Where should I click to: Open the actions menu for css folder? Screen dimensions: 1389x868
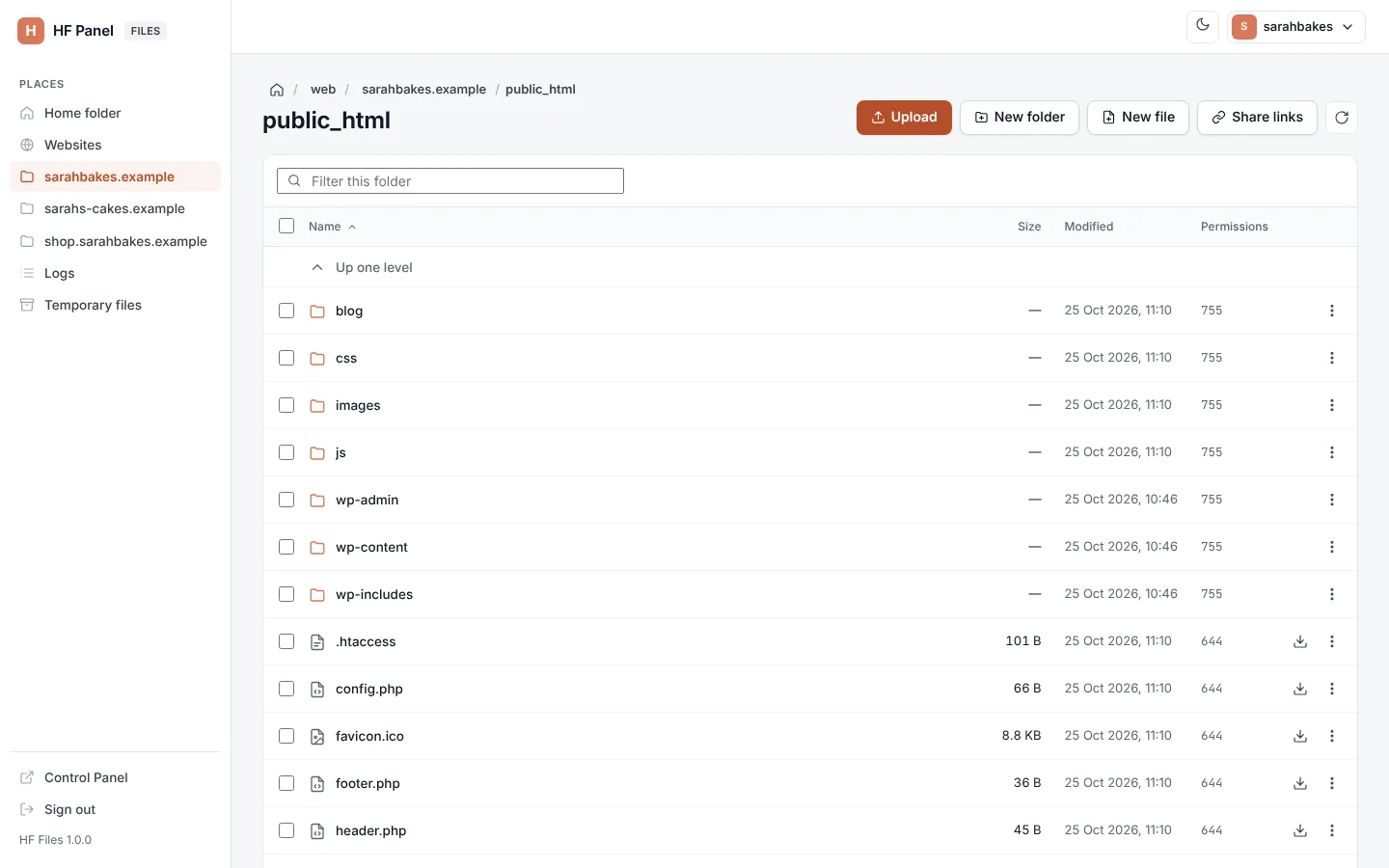tap(1332, 358)
